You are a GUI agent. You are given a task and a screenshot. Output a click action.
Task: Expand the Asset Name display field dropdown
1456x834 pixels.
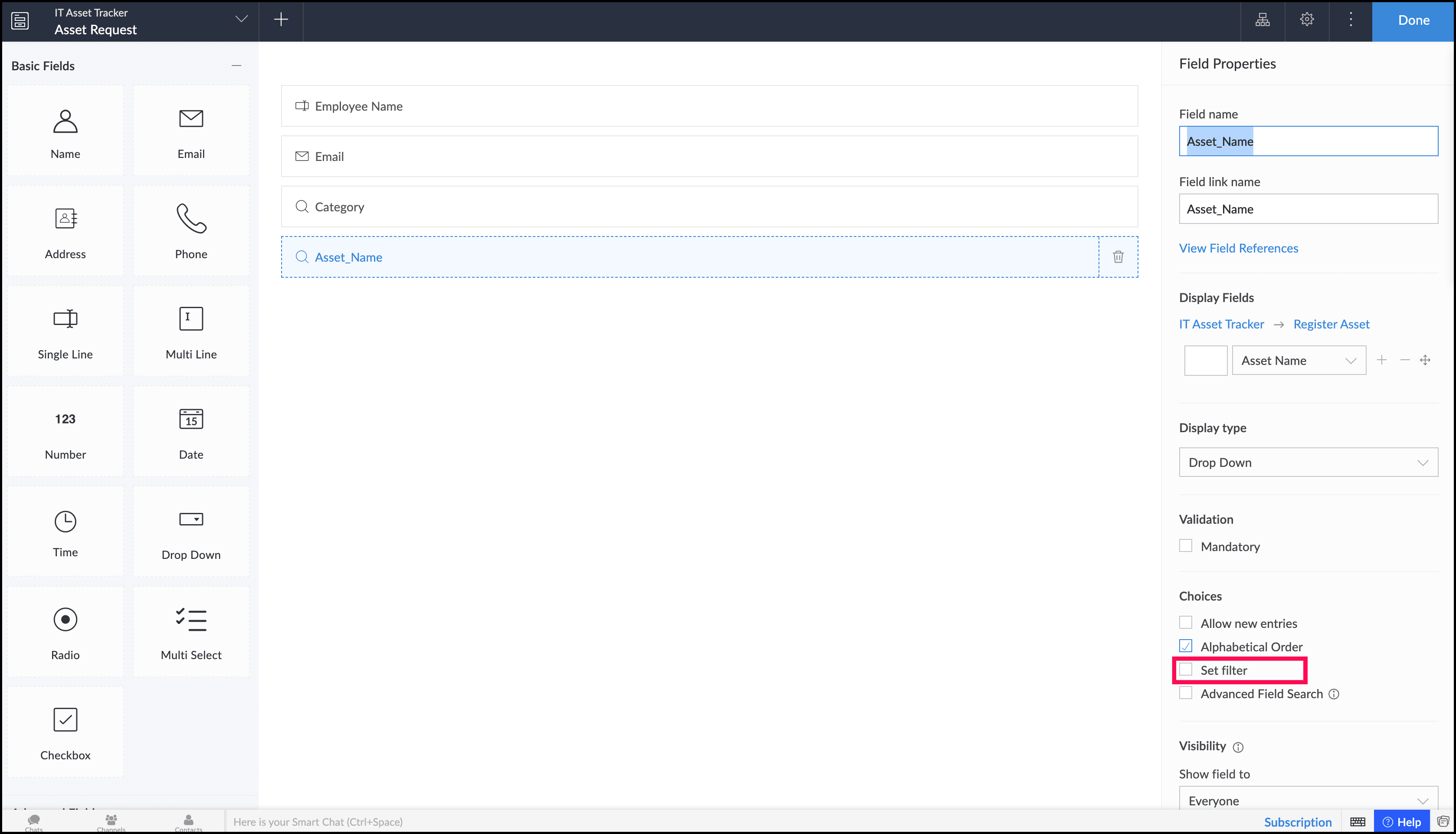click(1299, 360)
